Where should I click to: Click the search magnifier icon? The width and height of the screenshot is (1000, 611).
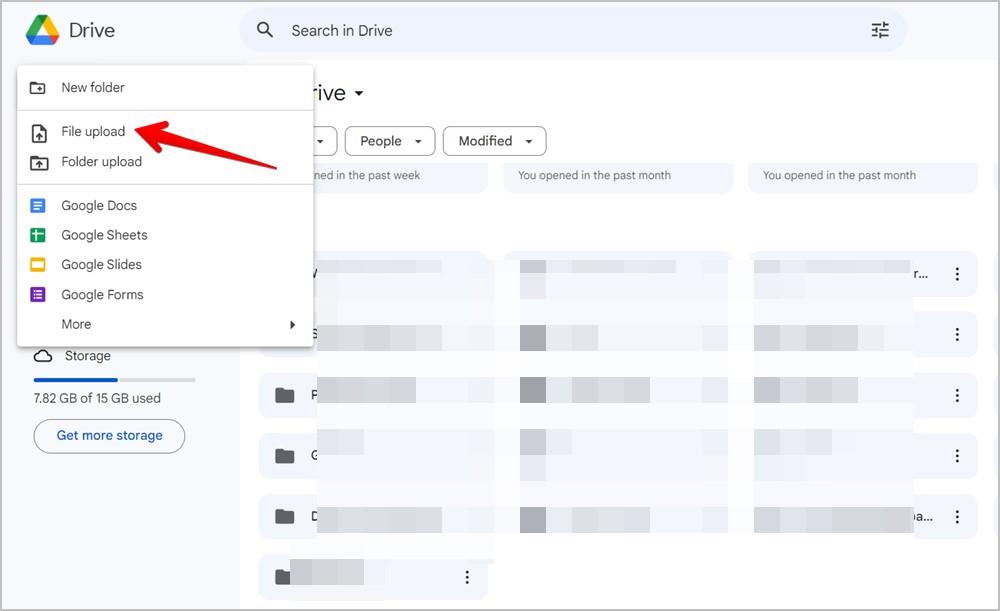[265, 29]
